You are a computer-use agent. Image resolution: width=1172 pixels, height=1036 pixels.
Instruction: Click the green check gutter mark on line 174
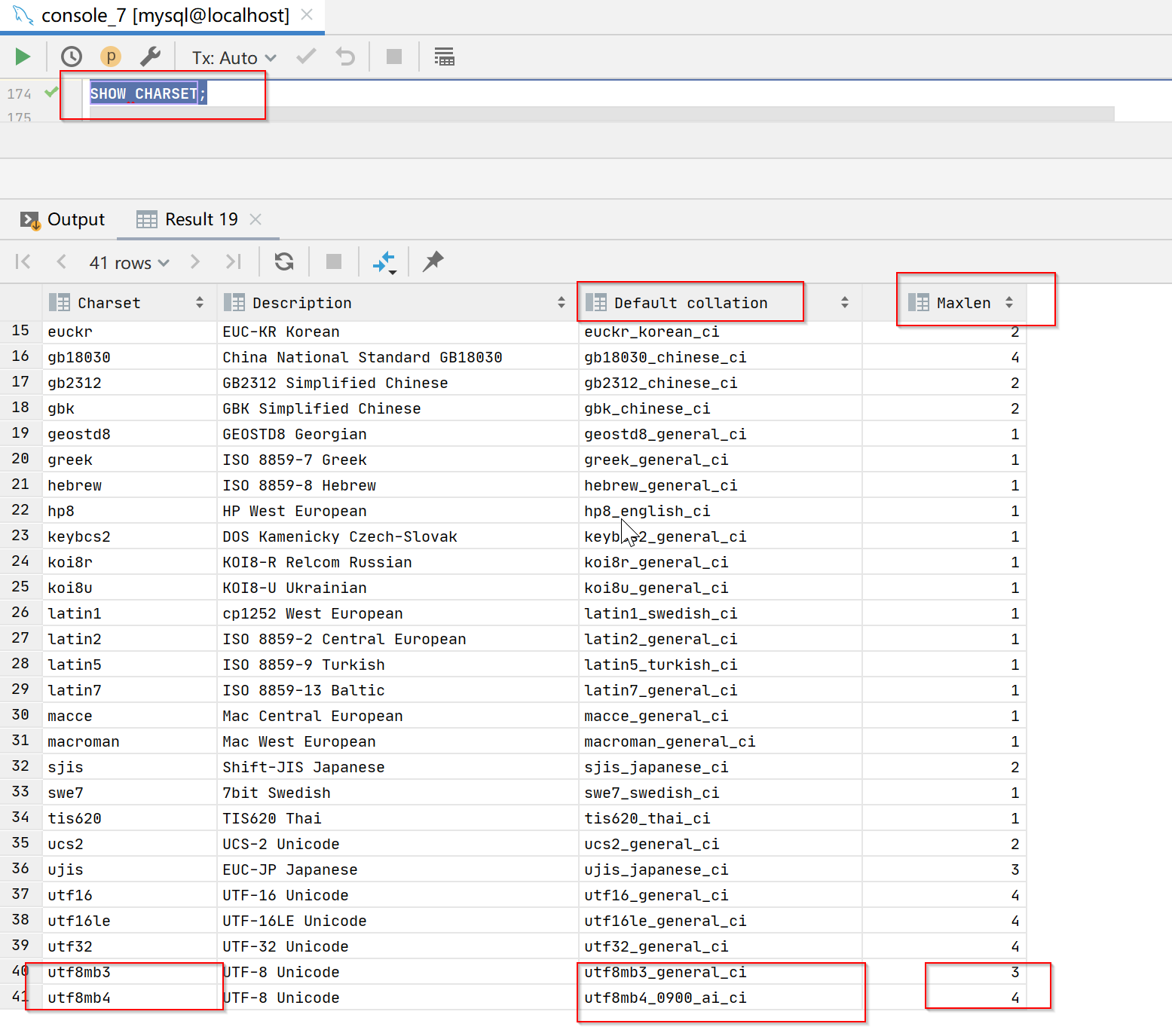[51, 92]
